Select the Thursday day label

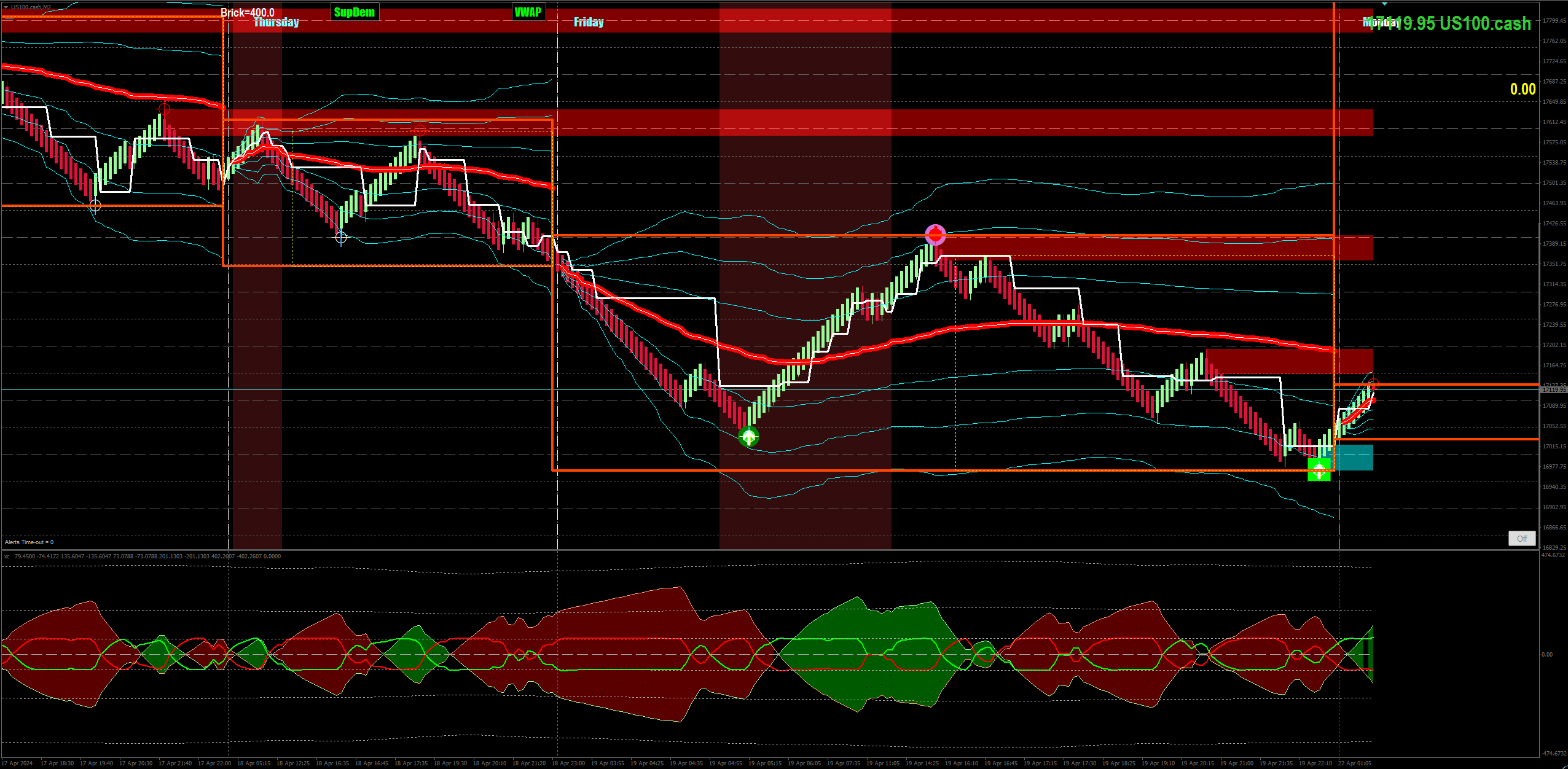click(x=276, y=23)
